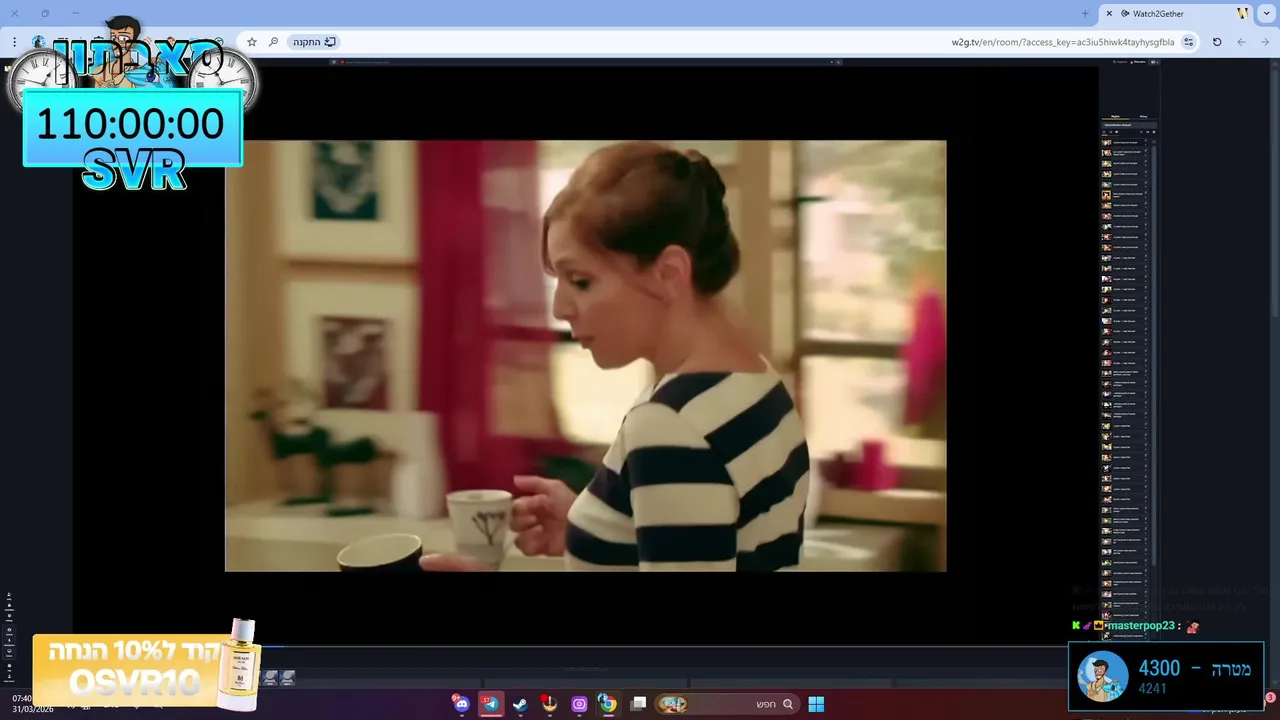Open the purple camera app in taskbar
Viewport: 1280px width, 720px height.
(579, 704)
